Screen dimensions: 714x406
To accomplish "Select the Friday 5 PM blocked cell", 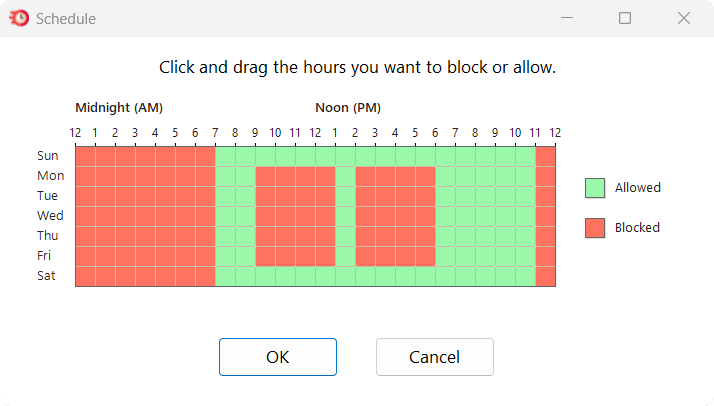I will click(x=425, y=256).
